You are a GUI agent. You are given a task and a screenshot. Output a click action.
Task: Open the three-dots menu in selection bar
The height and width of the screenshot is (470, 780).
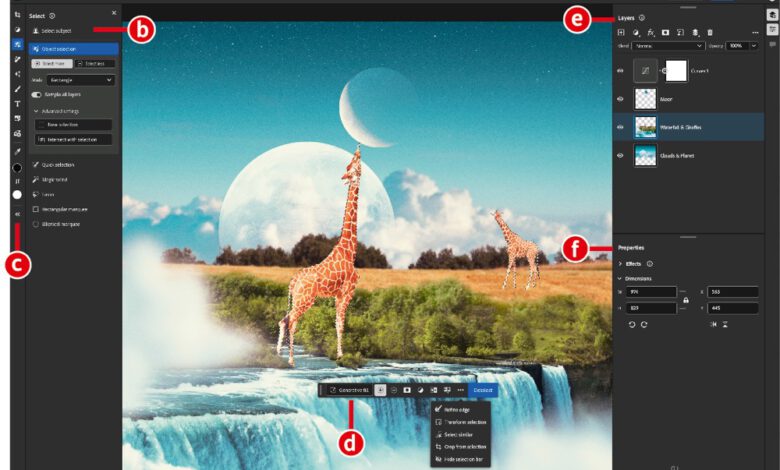[460, 390]
